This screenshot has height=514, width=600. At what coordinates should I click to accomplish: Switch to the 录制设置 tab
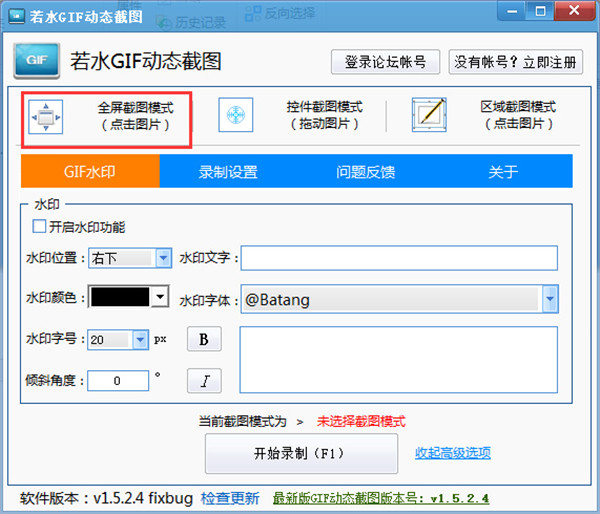(x=228, y=171)
